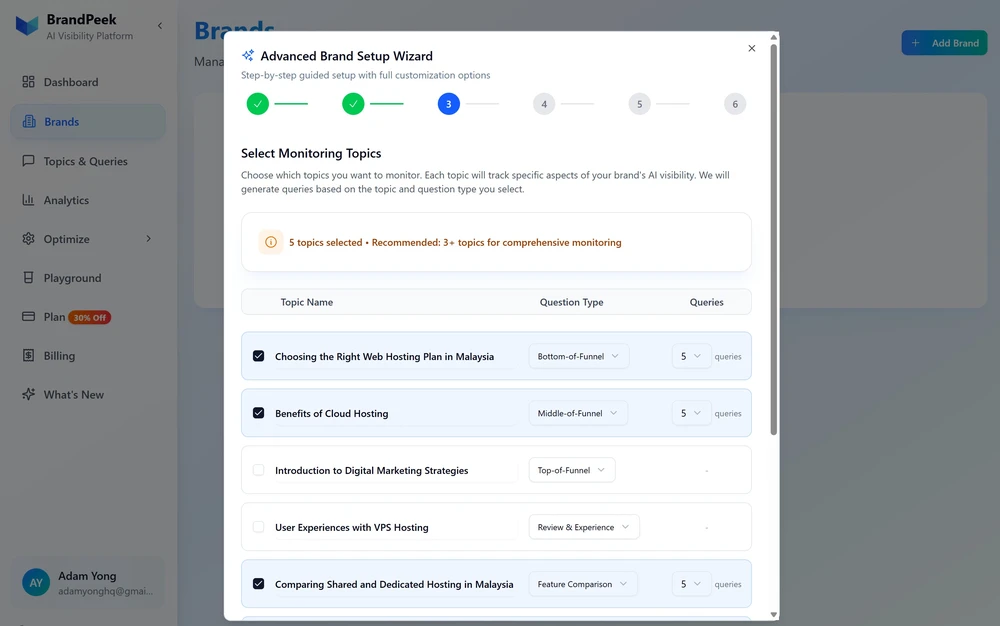
Task: Go to completed step two checkmark
Action: point(353,103)
